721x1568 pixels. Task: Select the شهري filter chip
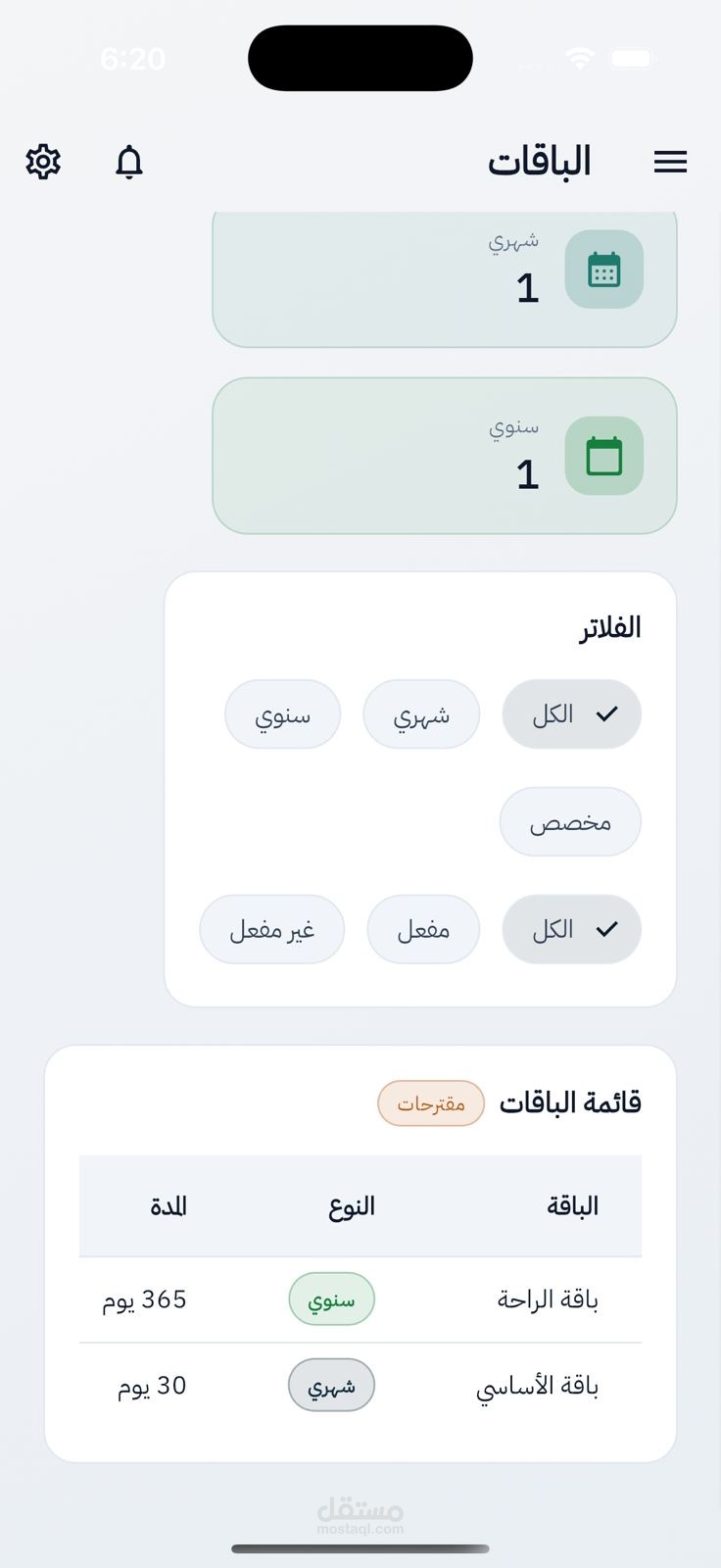pyautogui.click(x=421, y=714)
